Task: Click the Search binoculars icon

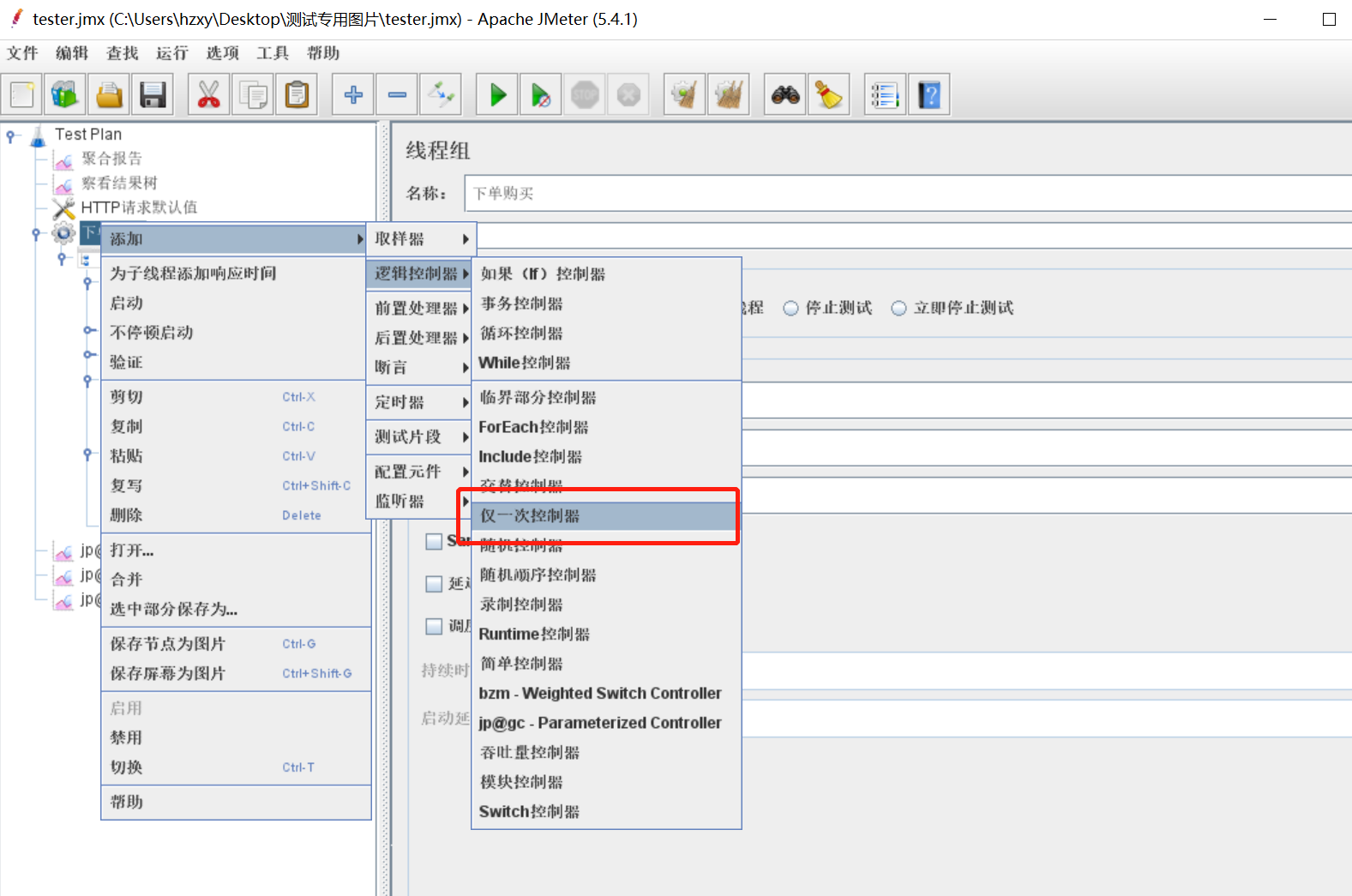Action: point(785,94)
